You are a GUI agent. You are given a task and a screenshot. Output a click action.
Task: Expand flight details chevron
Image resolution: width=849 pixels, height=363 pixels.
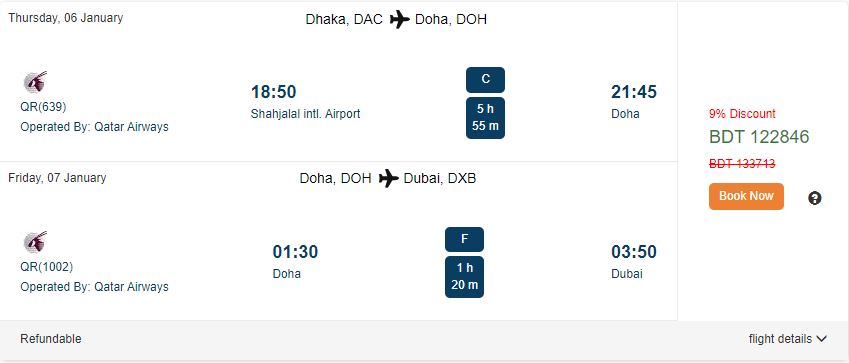tap(822, 339)
